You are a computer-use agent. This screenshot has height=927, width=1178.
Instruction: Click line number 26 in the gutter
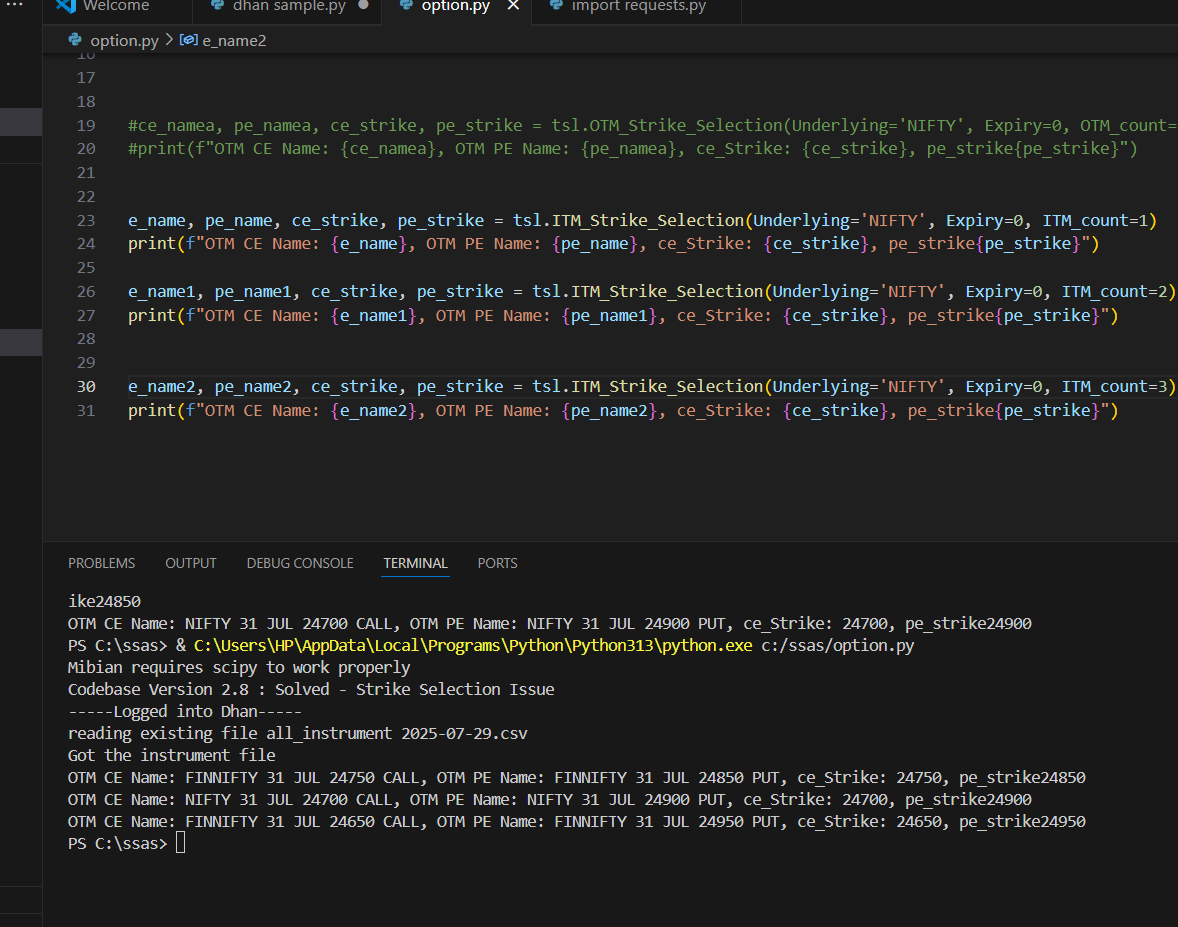(x=86, y=291)
